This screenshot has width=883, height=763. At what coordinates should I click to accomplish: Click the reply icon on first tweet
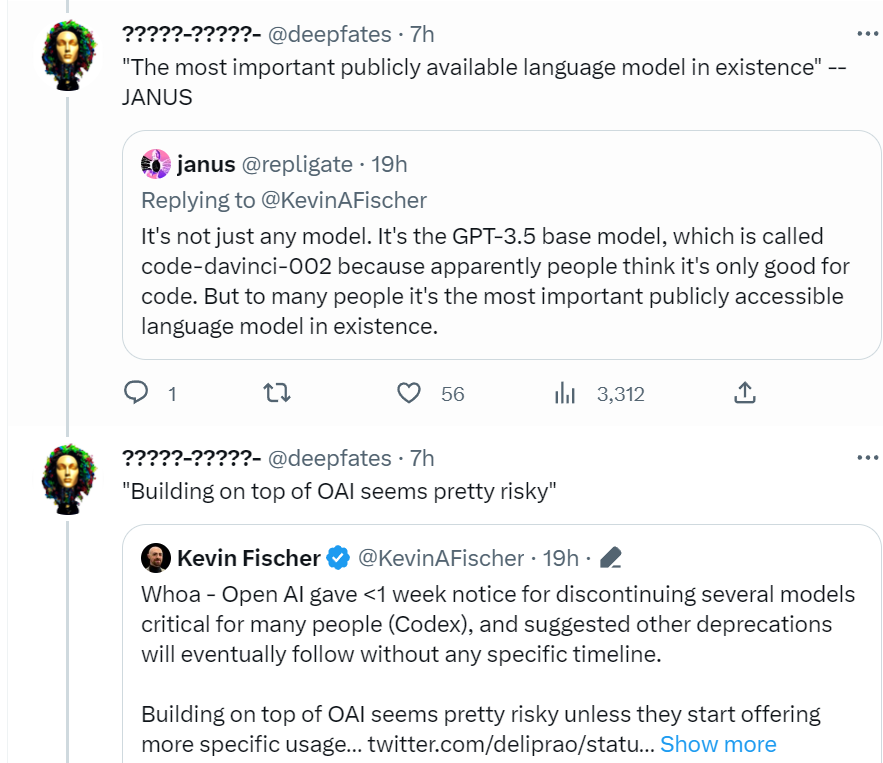[x=136, y=392]
